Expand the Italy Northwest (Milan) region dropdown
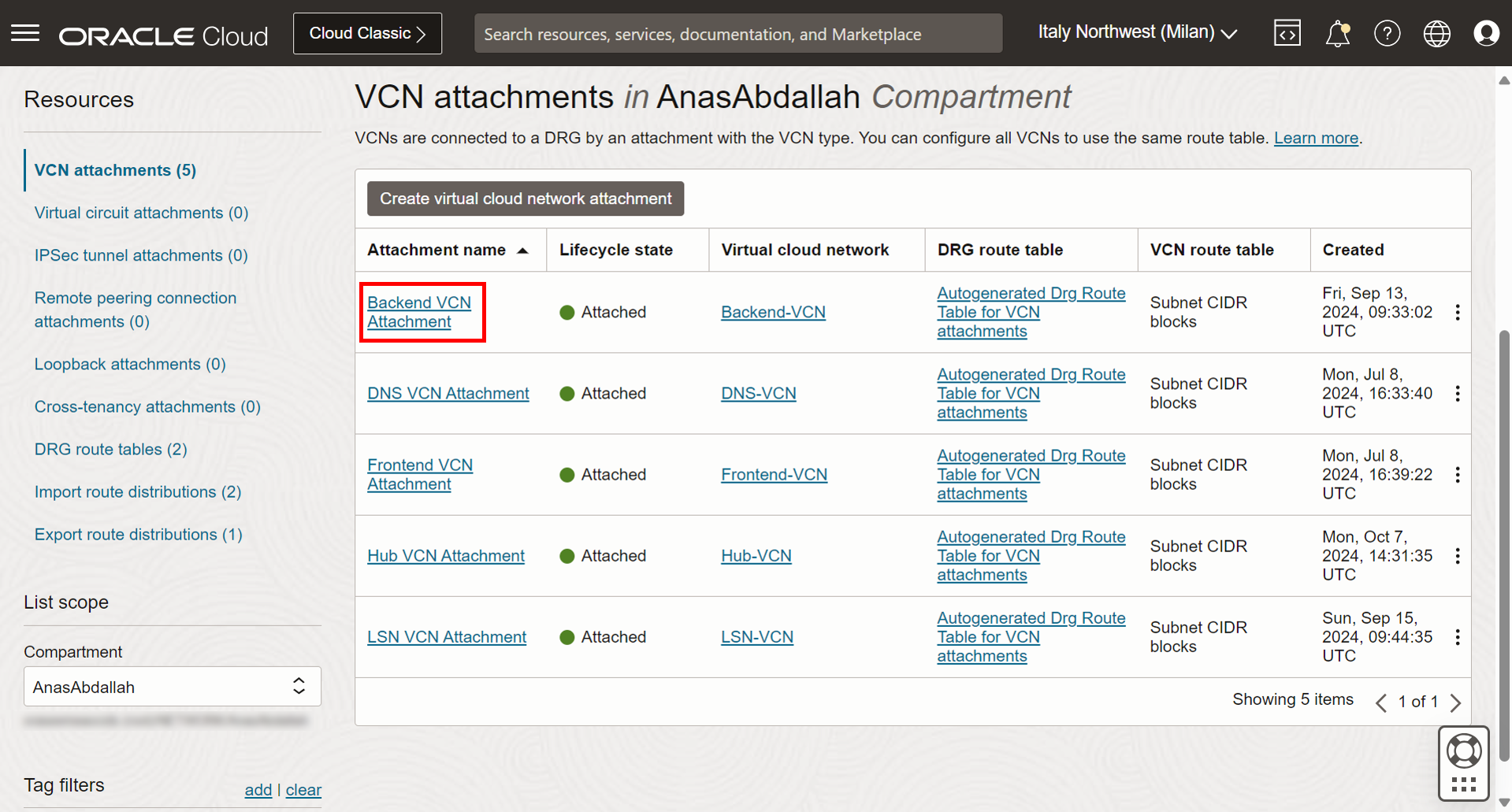1512x812 pixels. [x=1137, y=32]
